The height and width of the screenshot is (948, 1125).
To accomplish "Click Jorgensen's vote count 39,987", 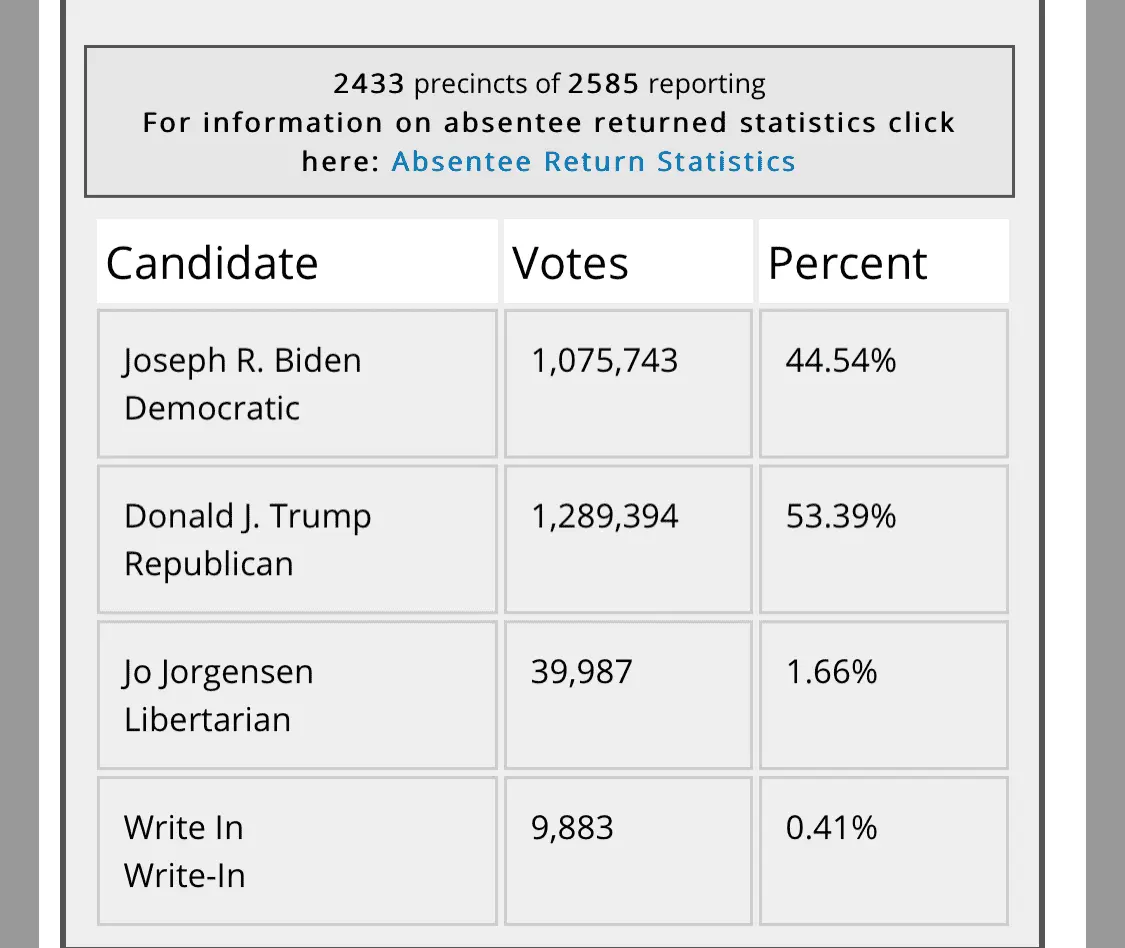I will pos(581,672).
